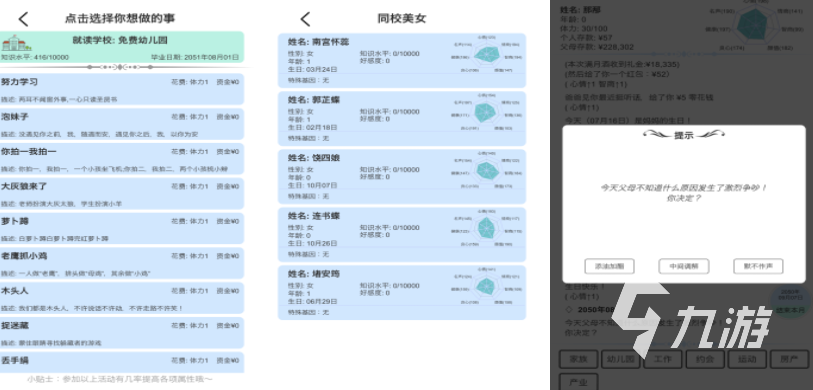Open radar chart on 南宫怀蕊's card
Viewport: 813px width, 390px height.
click(x=485, y=53)
